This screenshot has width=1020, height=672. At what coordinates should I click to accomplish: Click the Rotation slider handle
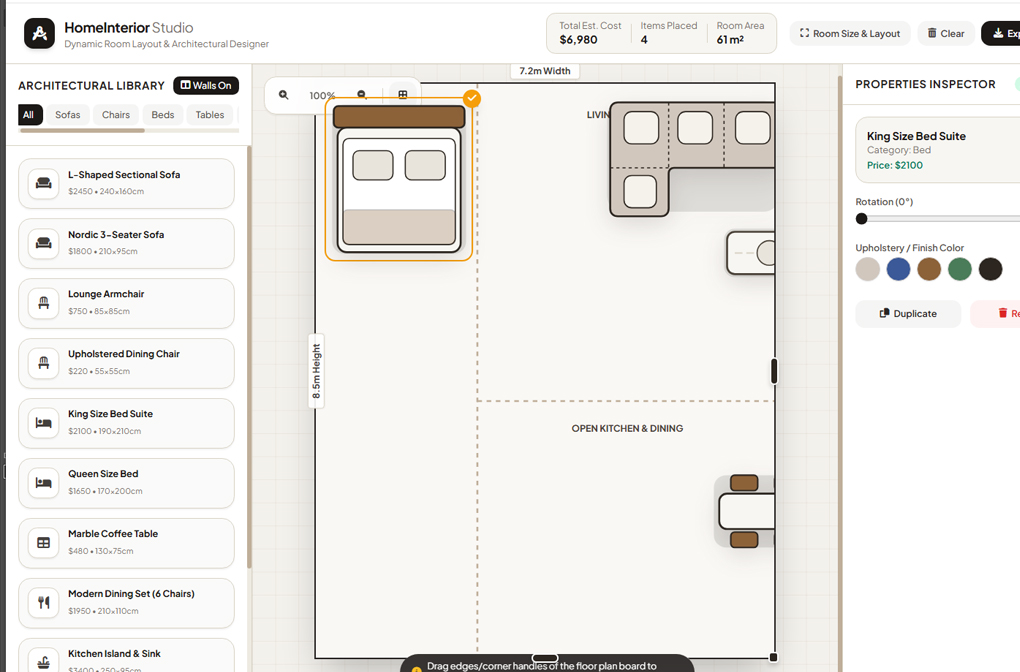pyautogui.click(x=861, y=219)
